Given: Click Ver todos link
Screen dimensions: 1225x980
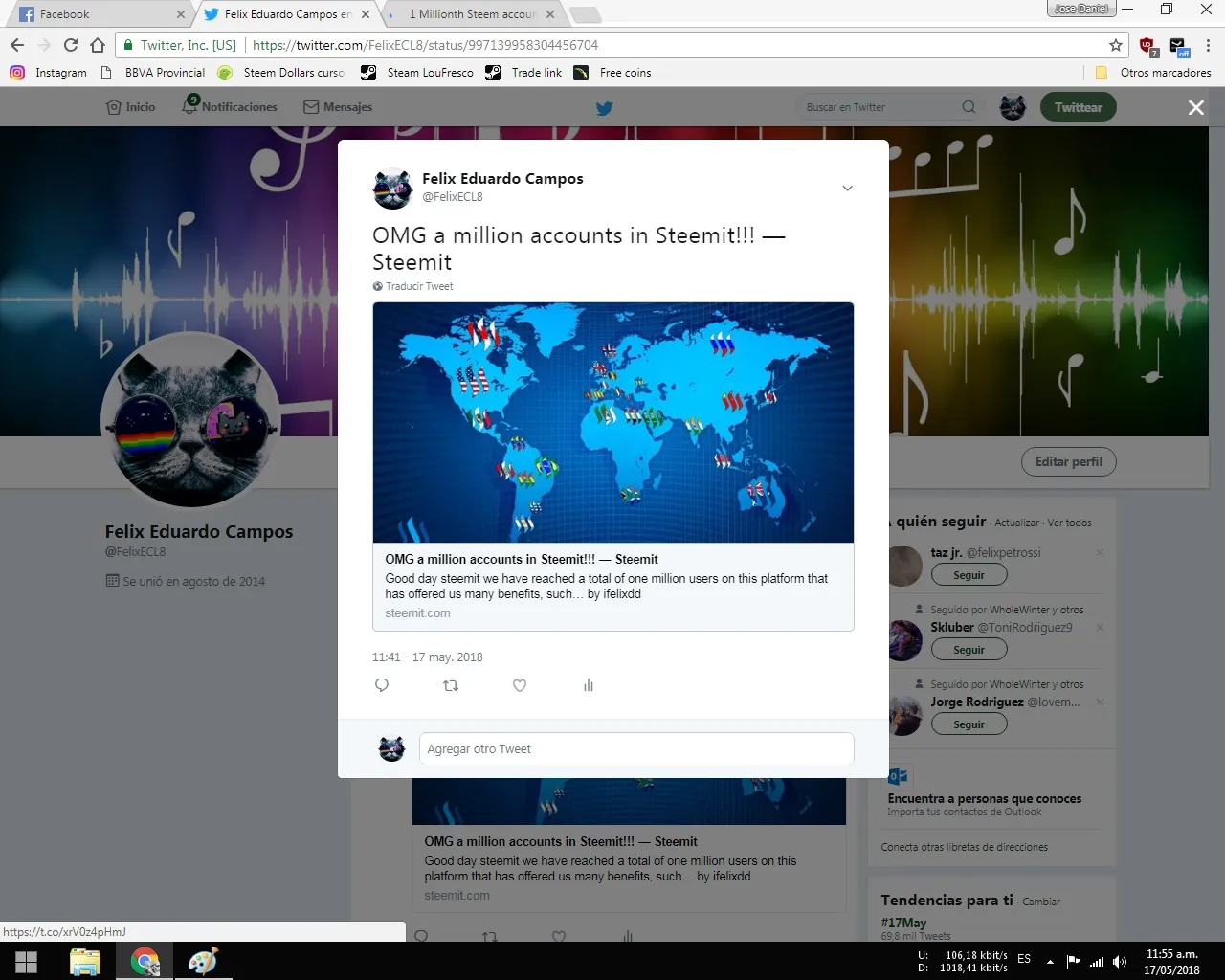Looking at the screenshot, I should [1069, 523].
